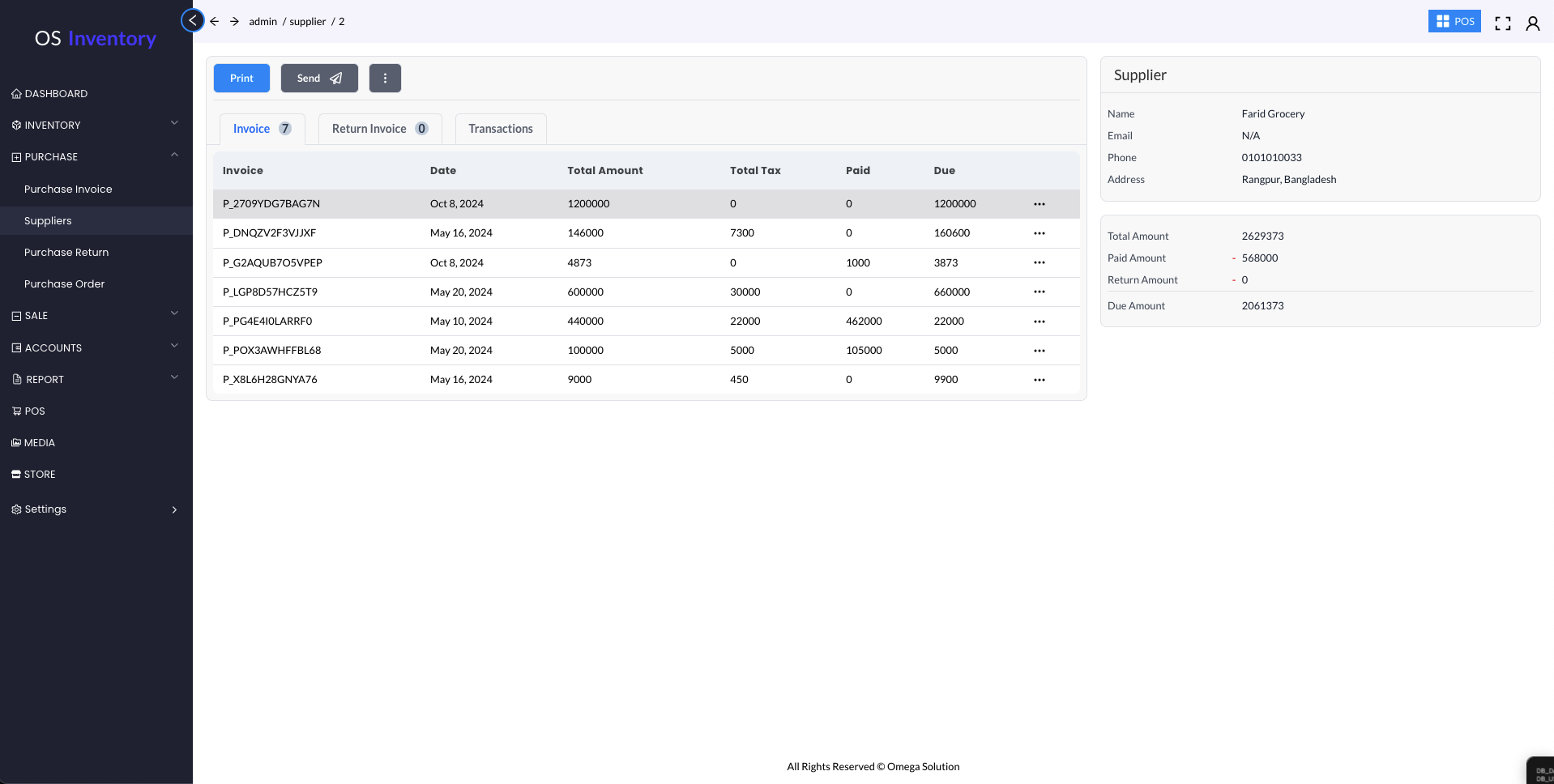
Task: Click the blue Print button
Action: coord(241,79)
